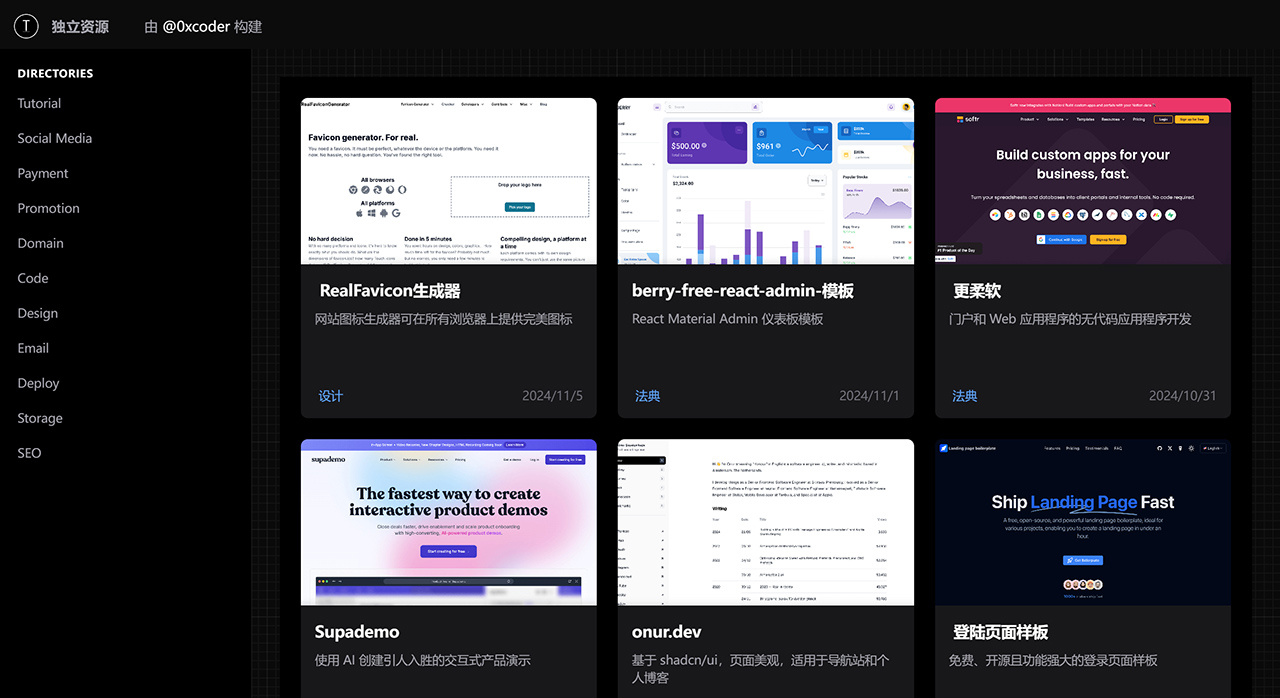The height and width of the screenshot is (698, 1280).
Task: Select the Payment category
Action: click(43, 173)
